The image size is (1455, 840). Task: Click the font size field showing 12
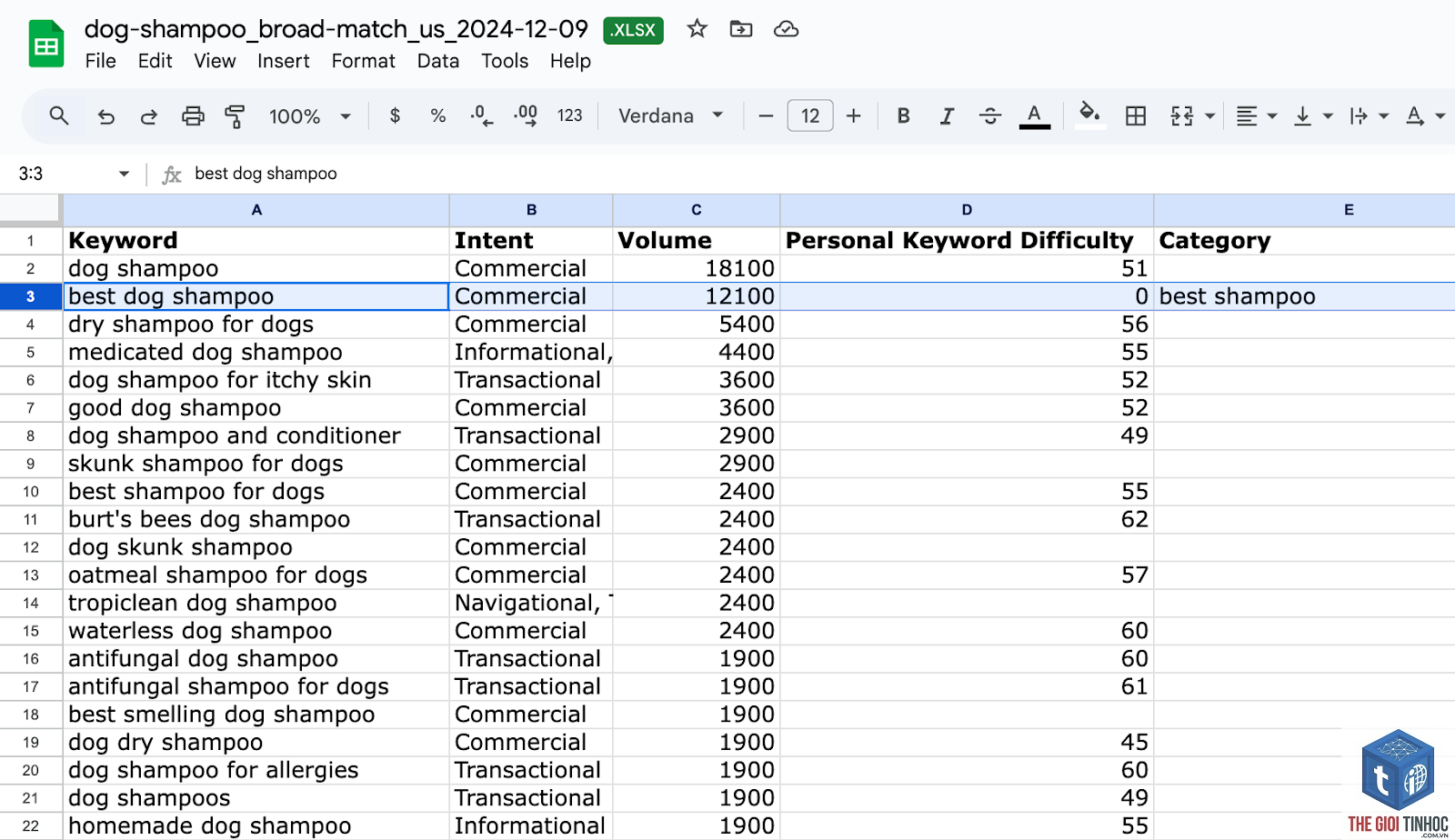810,115
